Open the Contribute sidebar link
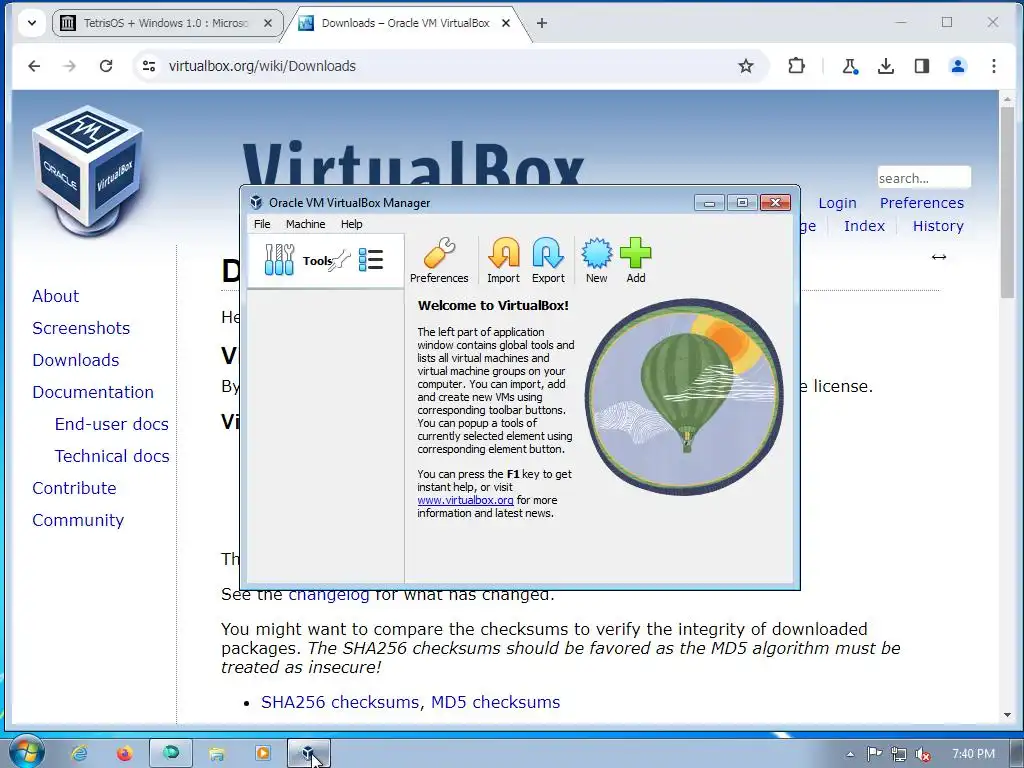This screenshot has height=768, width=1024. point(74,488)
